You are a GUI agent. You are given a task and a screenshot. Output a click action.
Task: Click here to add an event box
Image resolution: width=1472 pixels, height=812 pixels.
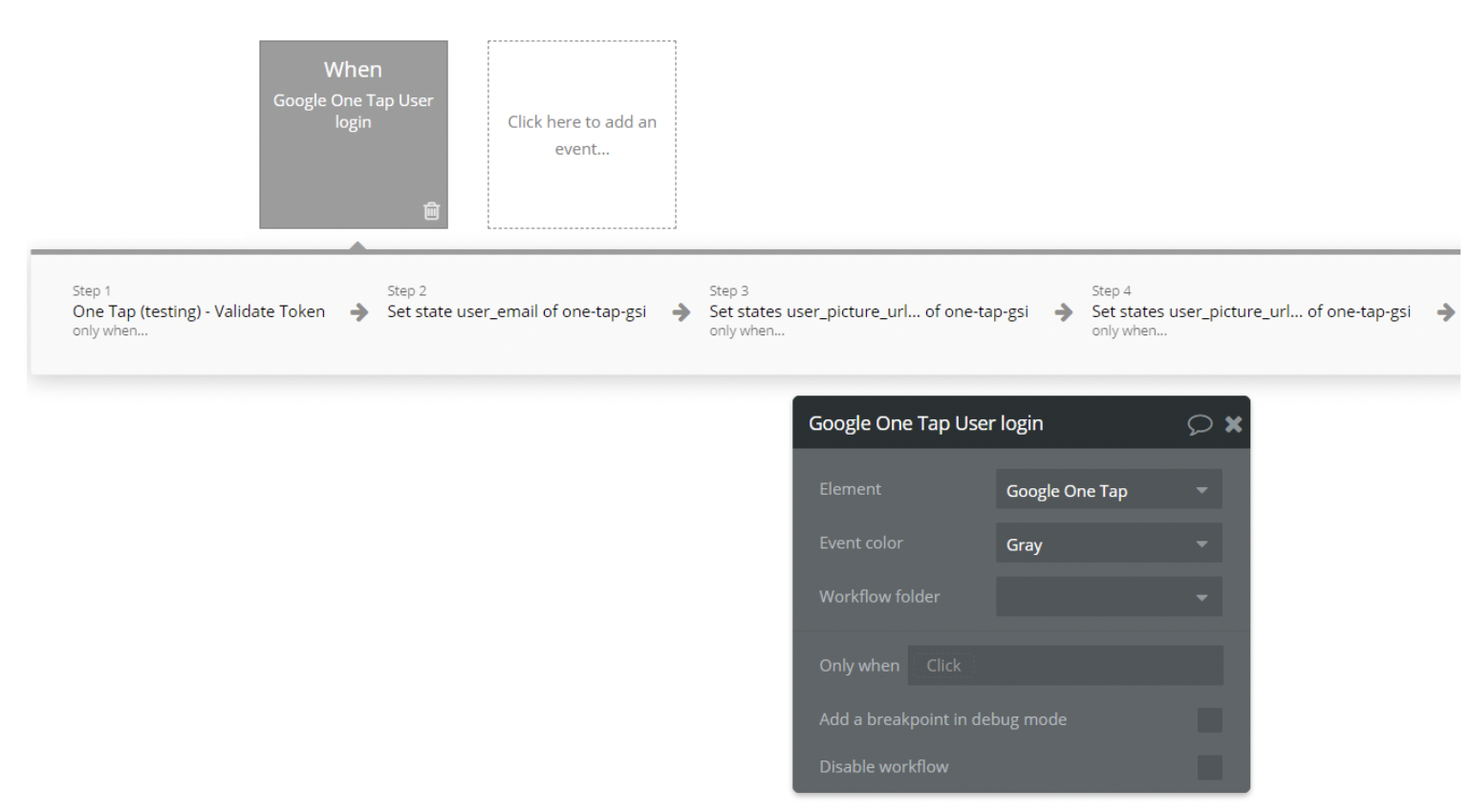(581, 135)
